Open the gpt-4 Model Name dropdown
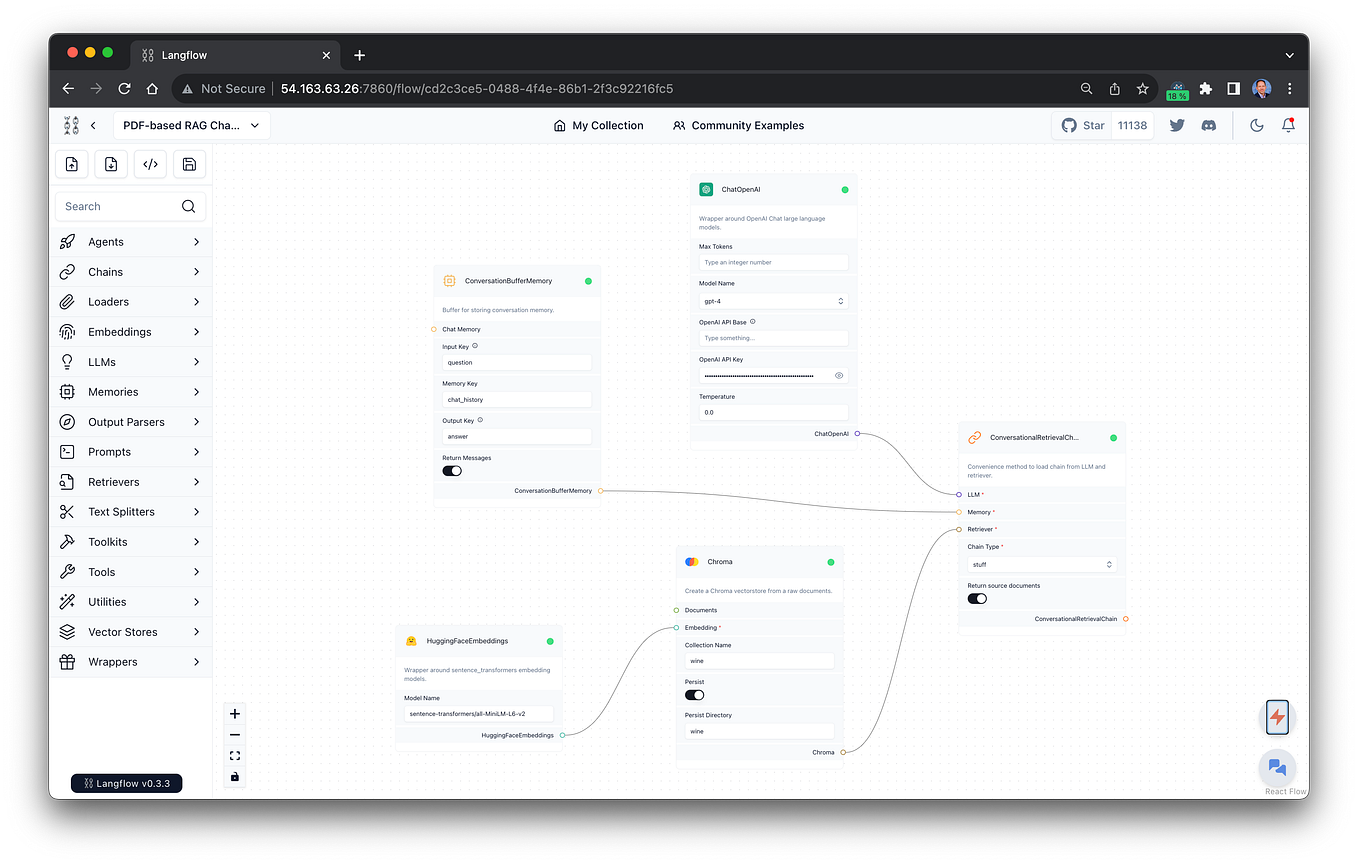 [773, 300]
